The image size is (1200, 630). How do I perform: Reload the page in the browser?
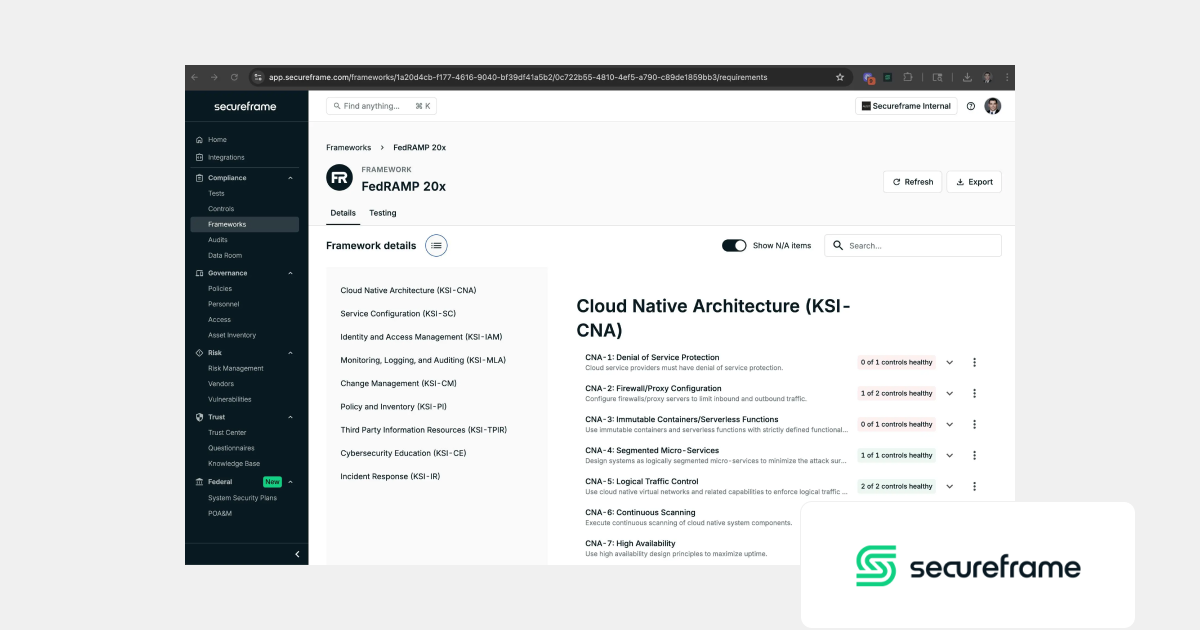(x=234, y=77)
